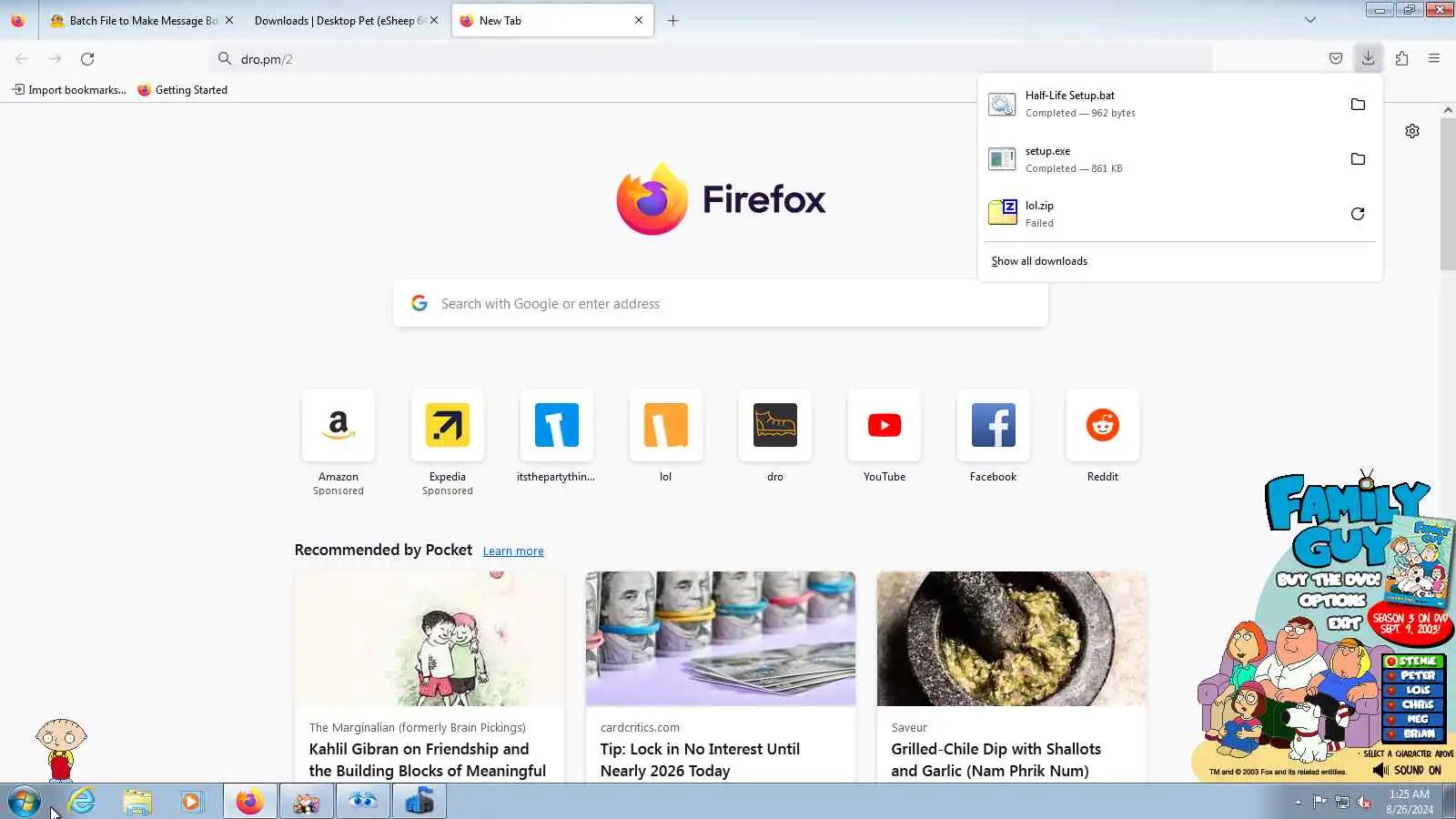Select Stewie character in Family Guy widget
The image size is (1456, 819).
pyautogui.click(x=1411, y=661)
